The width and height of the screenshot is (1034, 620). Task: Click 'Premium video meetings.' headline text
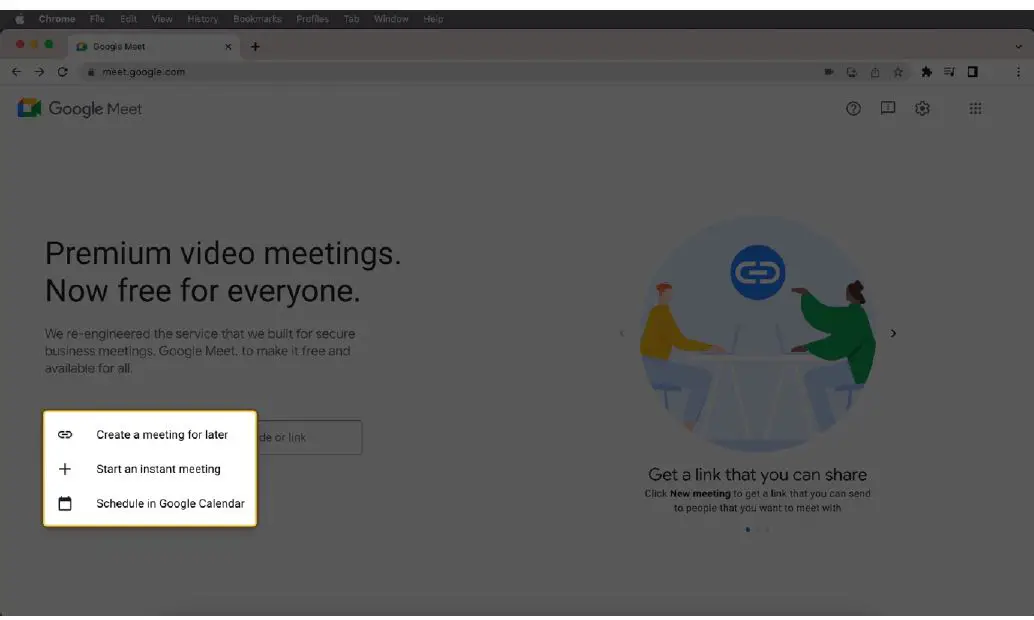coord(223,253)
